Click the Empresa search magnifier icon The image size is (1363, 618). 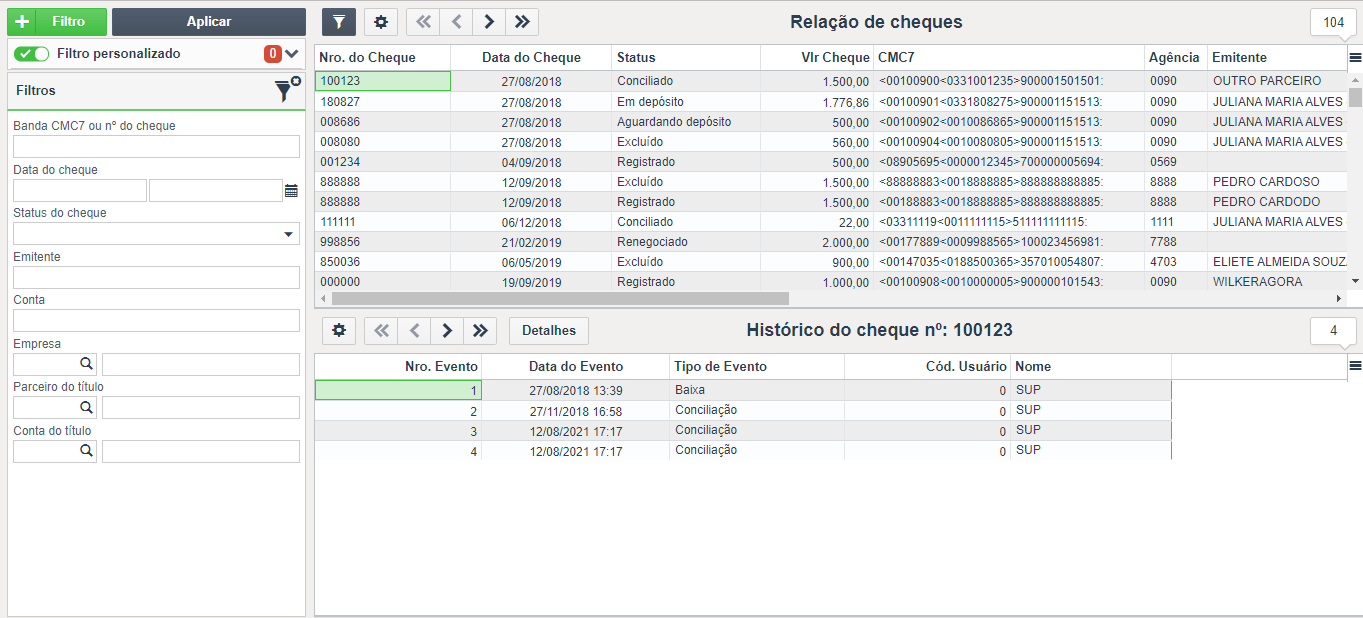click(x=87, y=364)
